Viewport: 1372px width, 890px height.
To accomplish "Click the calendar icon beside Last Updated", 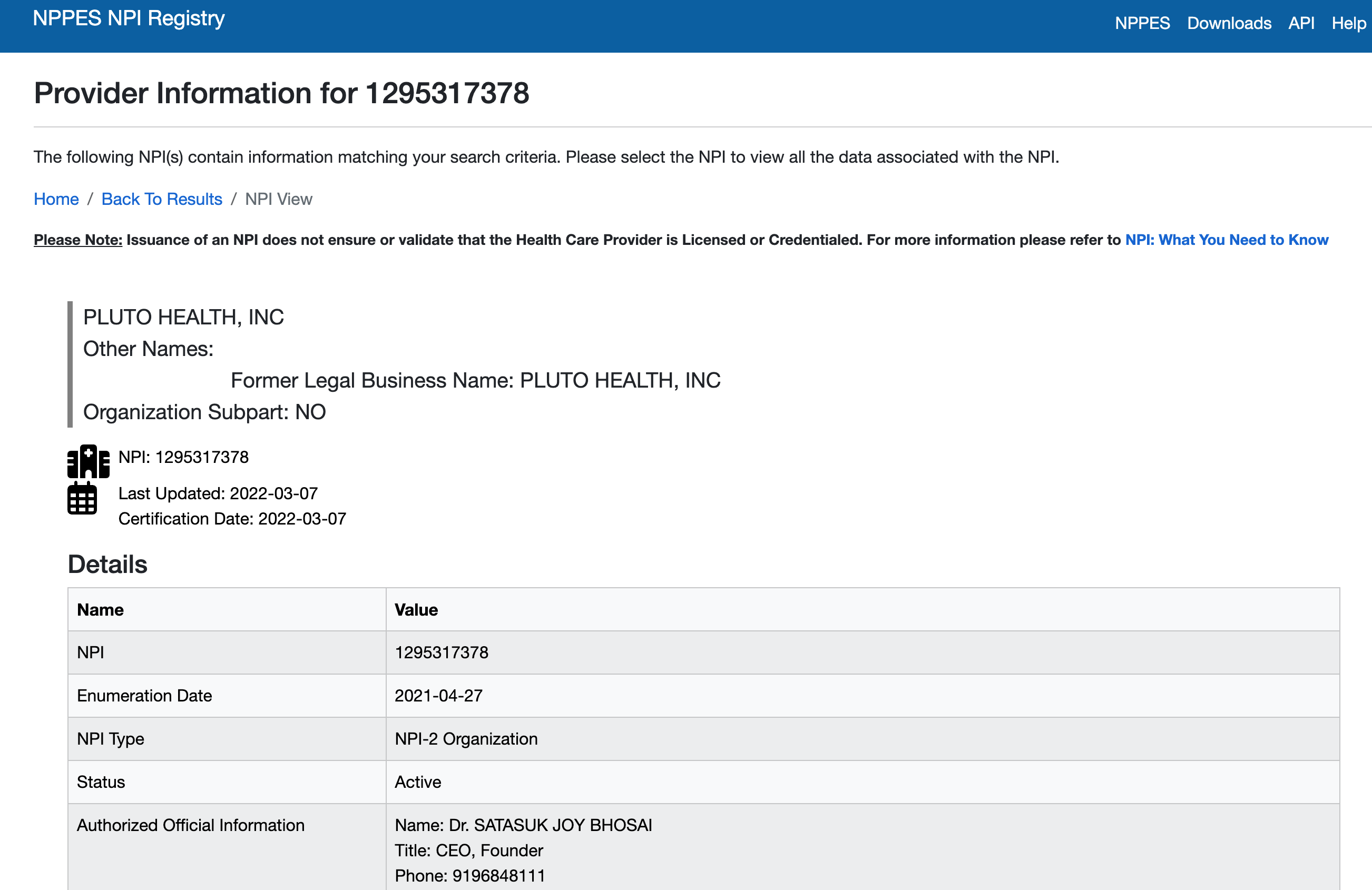I will (x=82, y=498).
